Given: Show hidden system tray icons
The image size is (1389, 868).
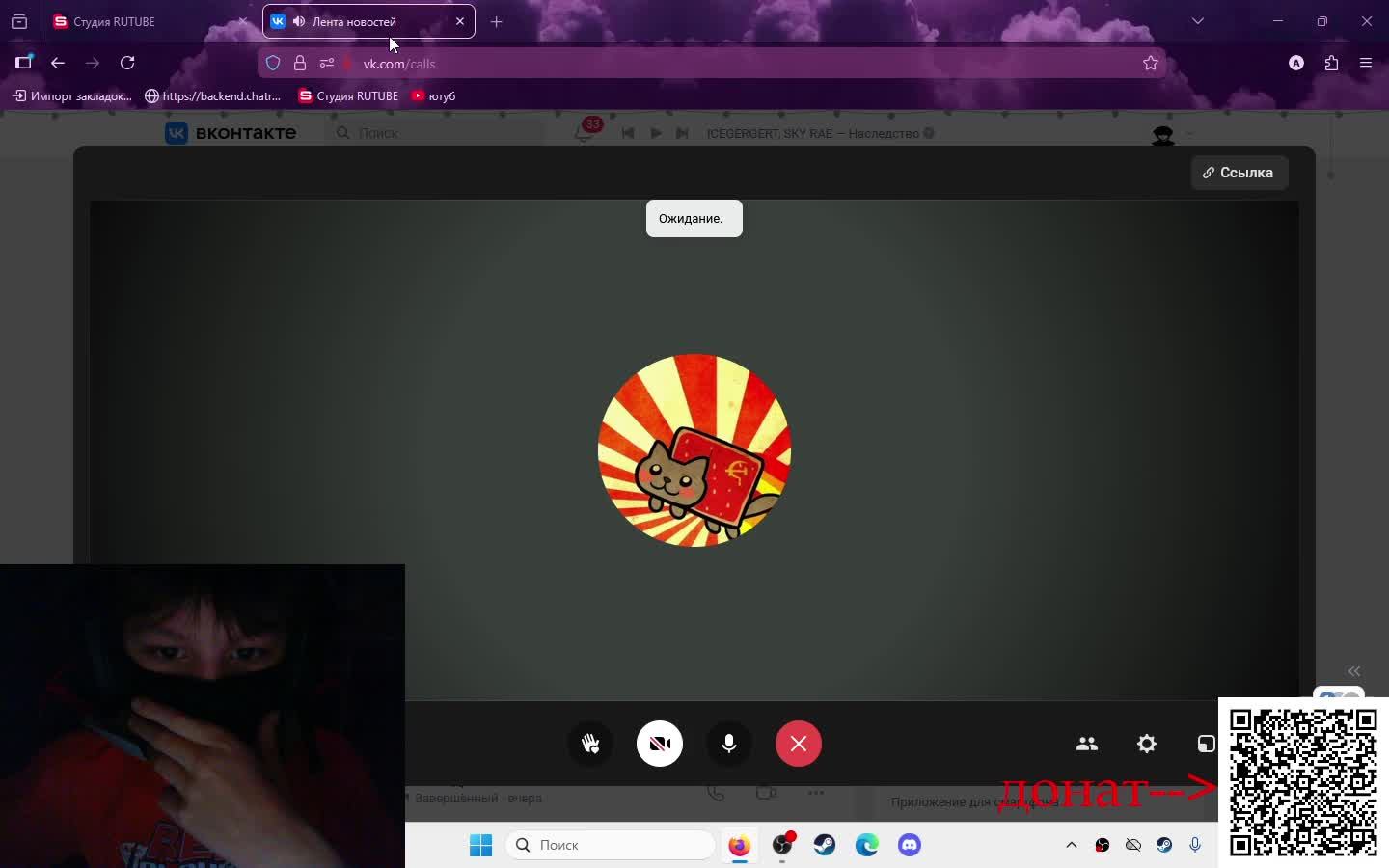Looking at the screenshot, I should coord(1071,845).
